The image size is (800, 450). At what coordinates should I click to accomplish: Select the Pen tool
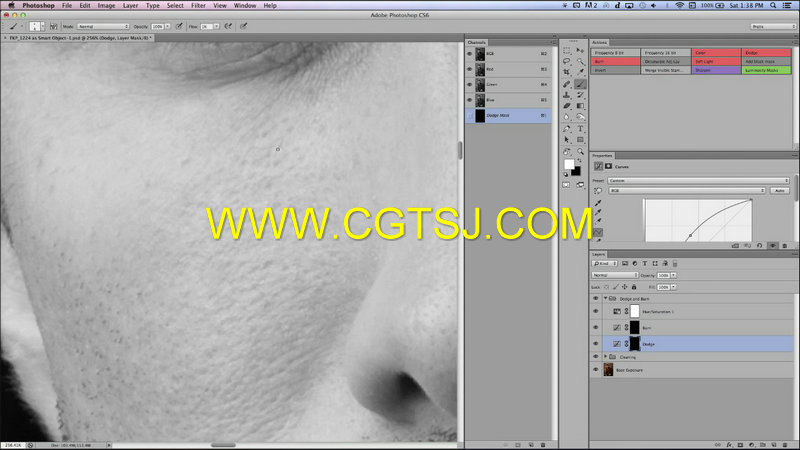tap(567, 129)
